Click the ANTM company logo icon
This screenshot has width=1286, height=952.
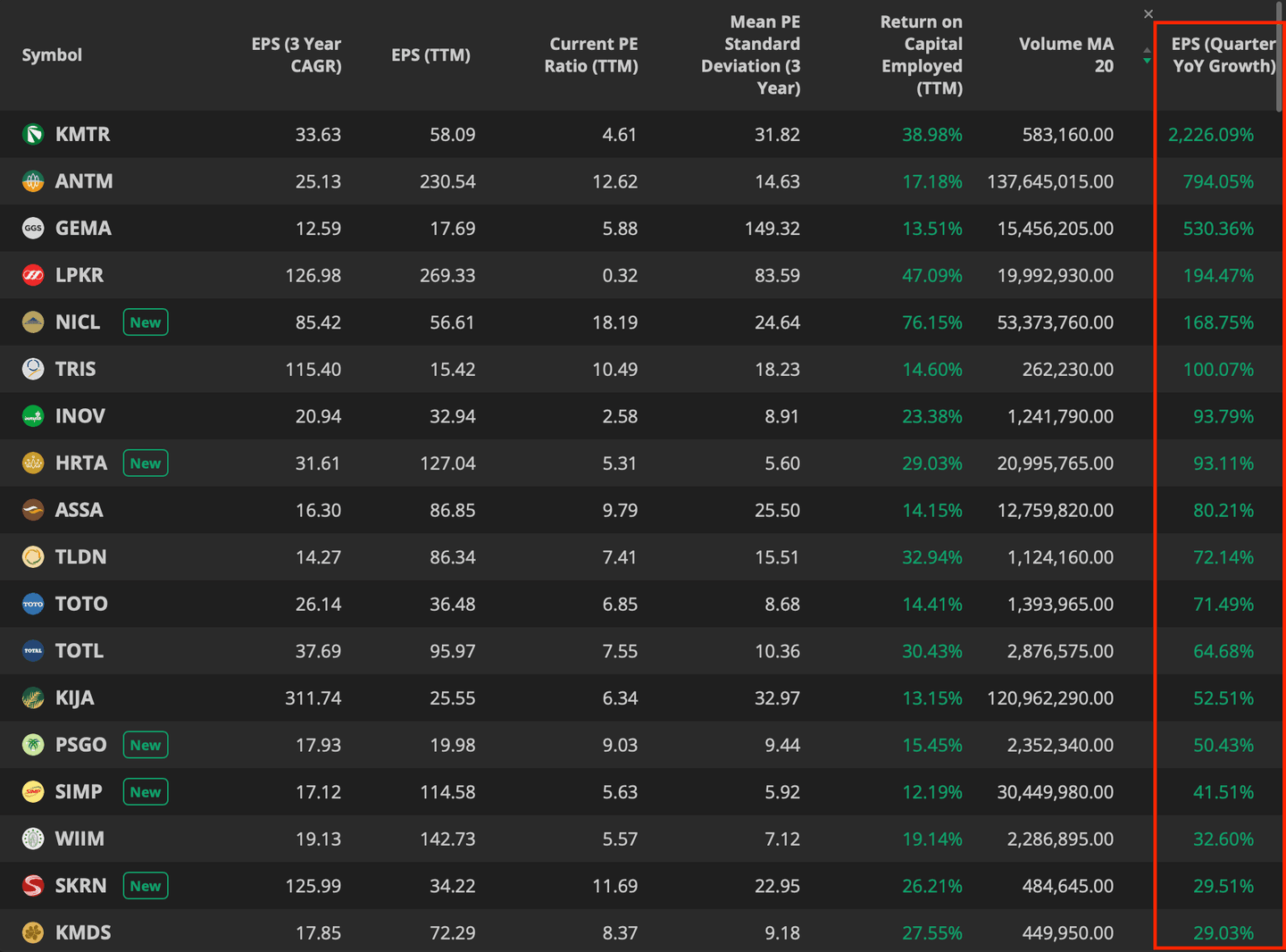coord(33,181)
